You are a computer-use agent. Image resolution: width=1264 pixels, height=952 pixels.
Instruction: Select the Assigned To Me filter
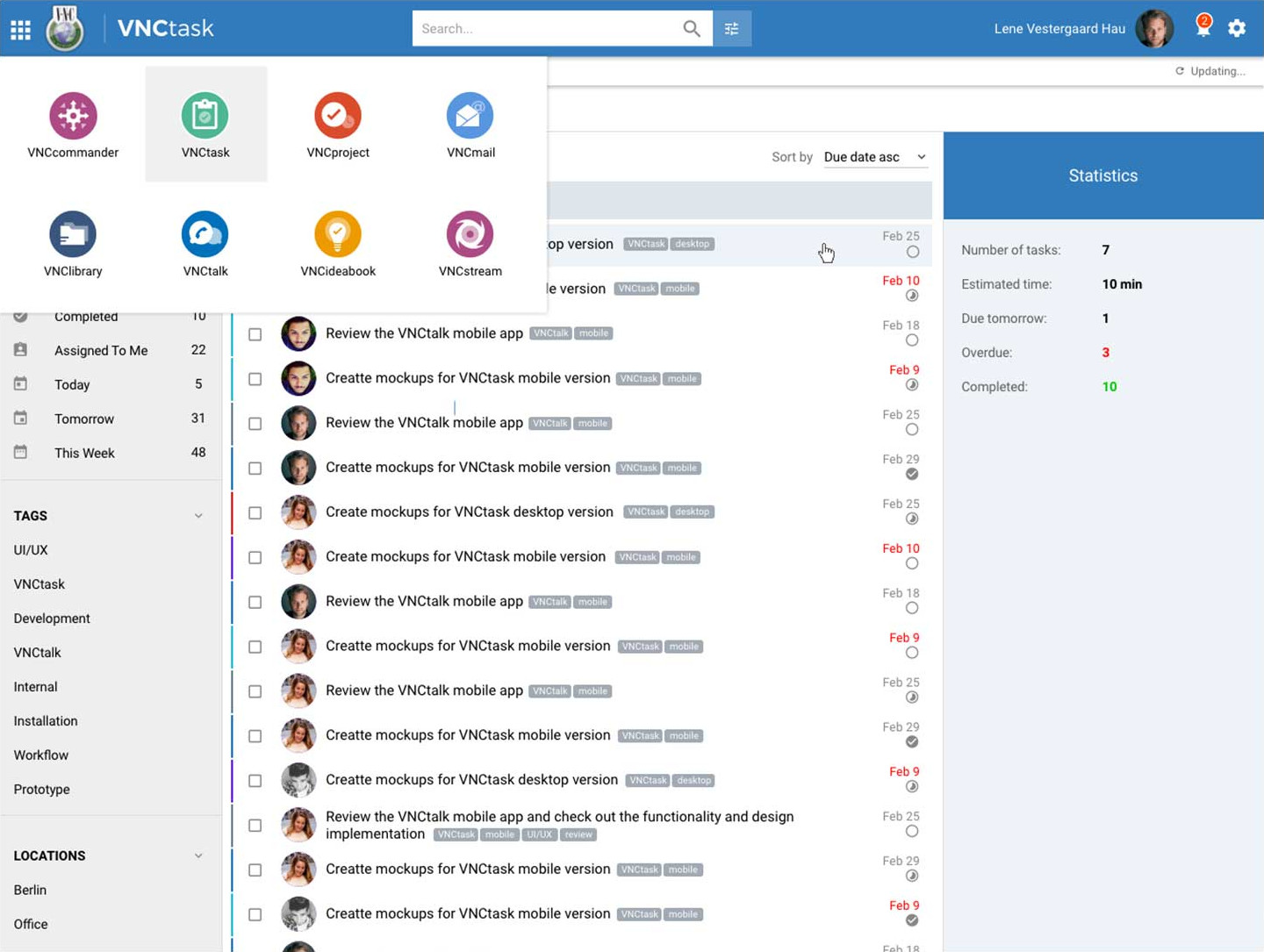pyautogui.click(x=101, y=350)
